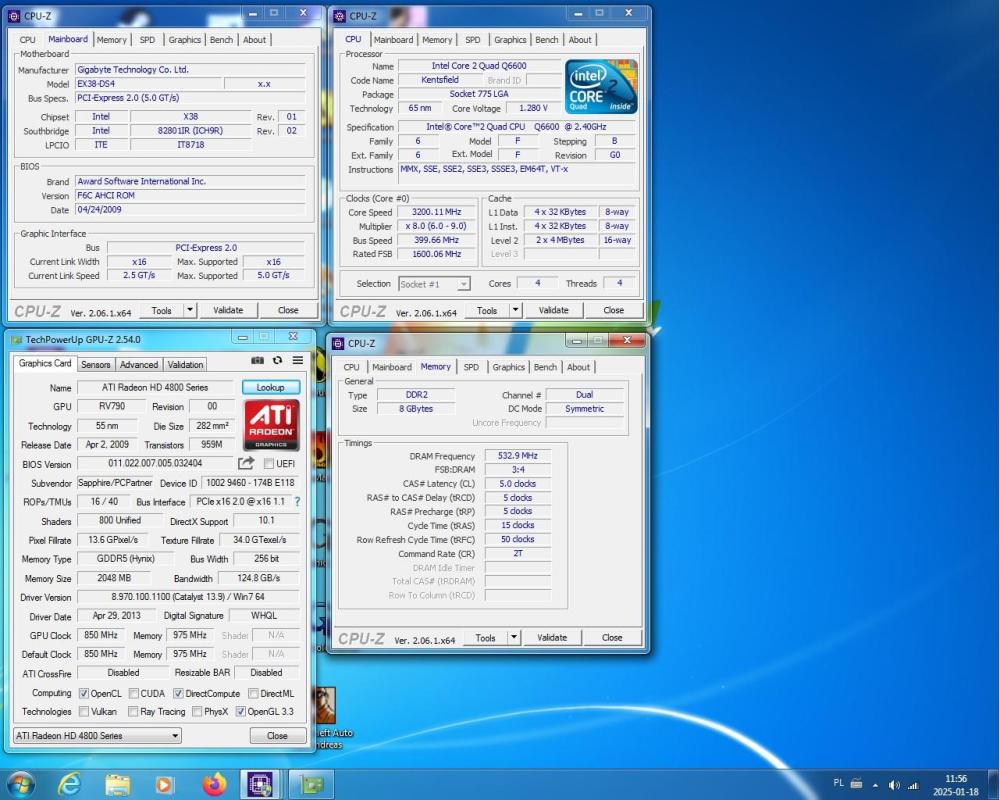Enable the UEFI checkbox in GPU-Z

(x=268, y=463)
